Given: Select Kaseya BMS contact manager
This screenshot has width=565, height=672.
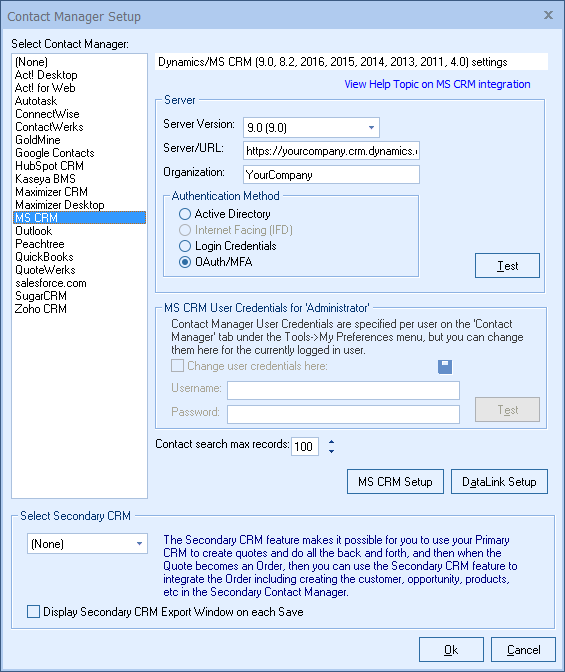Looking at the screenshot, I should 79,179.
